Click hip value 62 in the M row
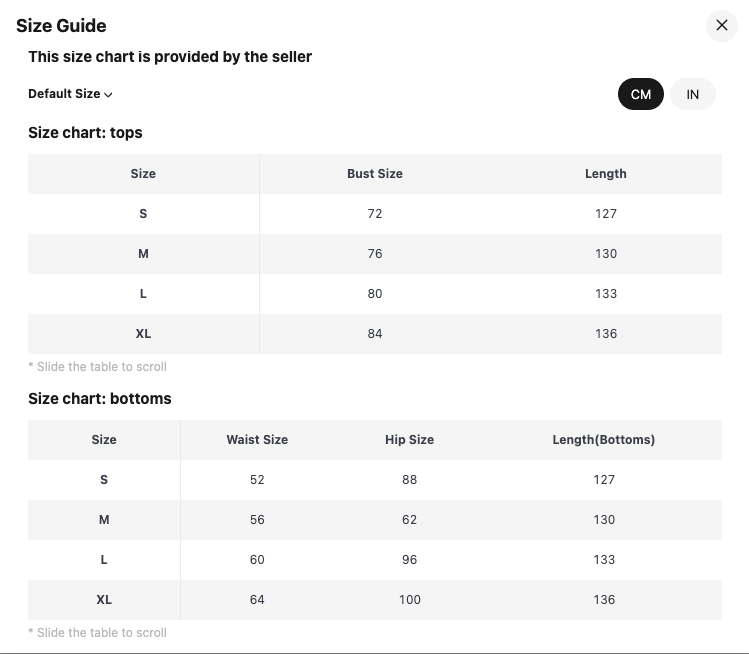The image size is (749, 654). click(409, 520)
